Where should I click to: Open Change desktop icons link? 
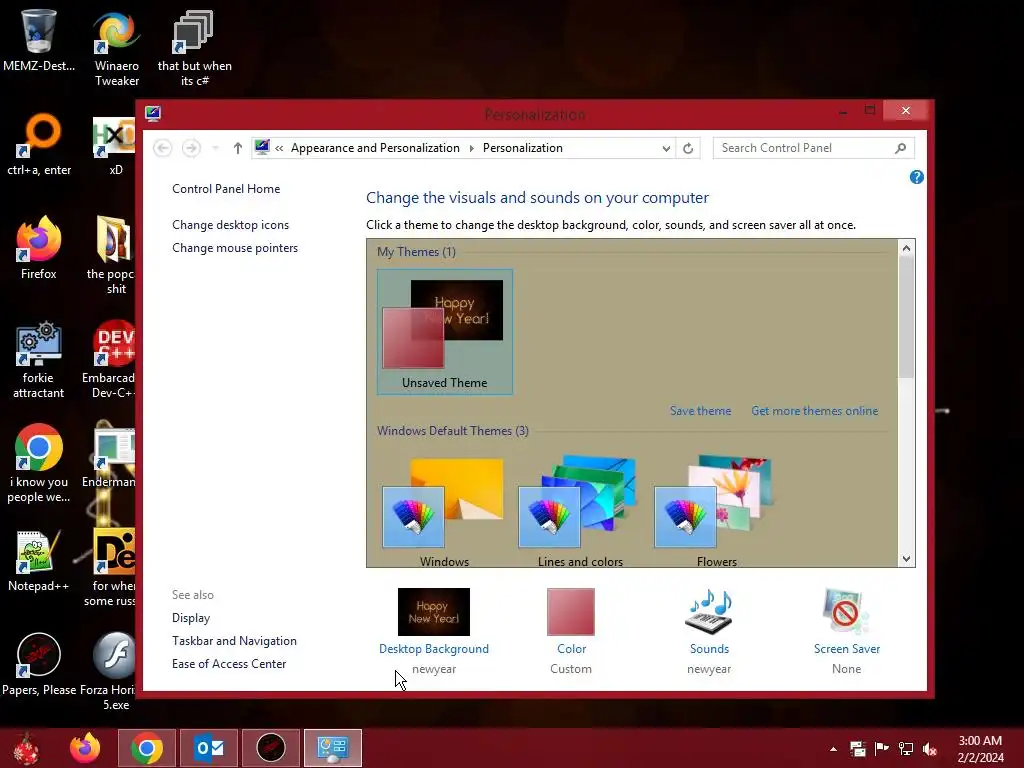coord(231,225)
